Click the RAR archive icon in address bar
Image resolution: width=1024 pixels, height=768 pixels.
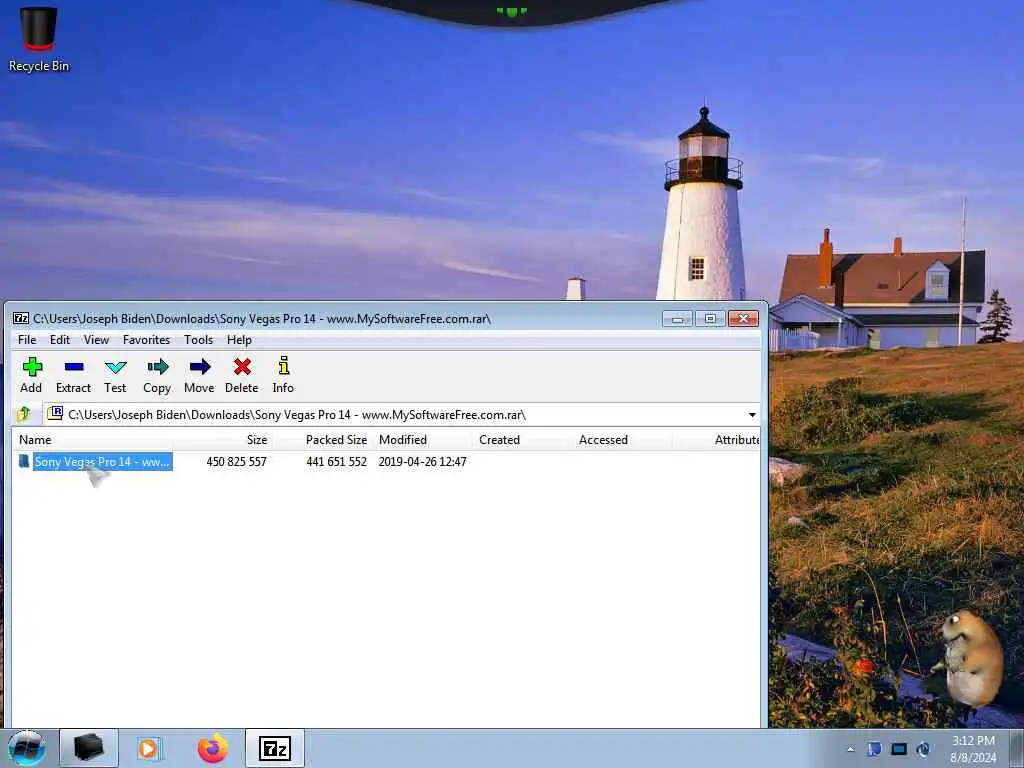pos(56,413)
